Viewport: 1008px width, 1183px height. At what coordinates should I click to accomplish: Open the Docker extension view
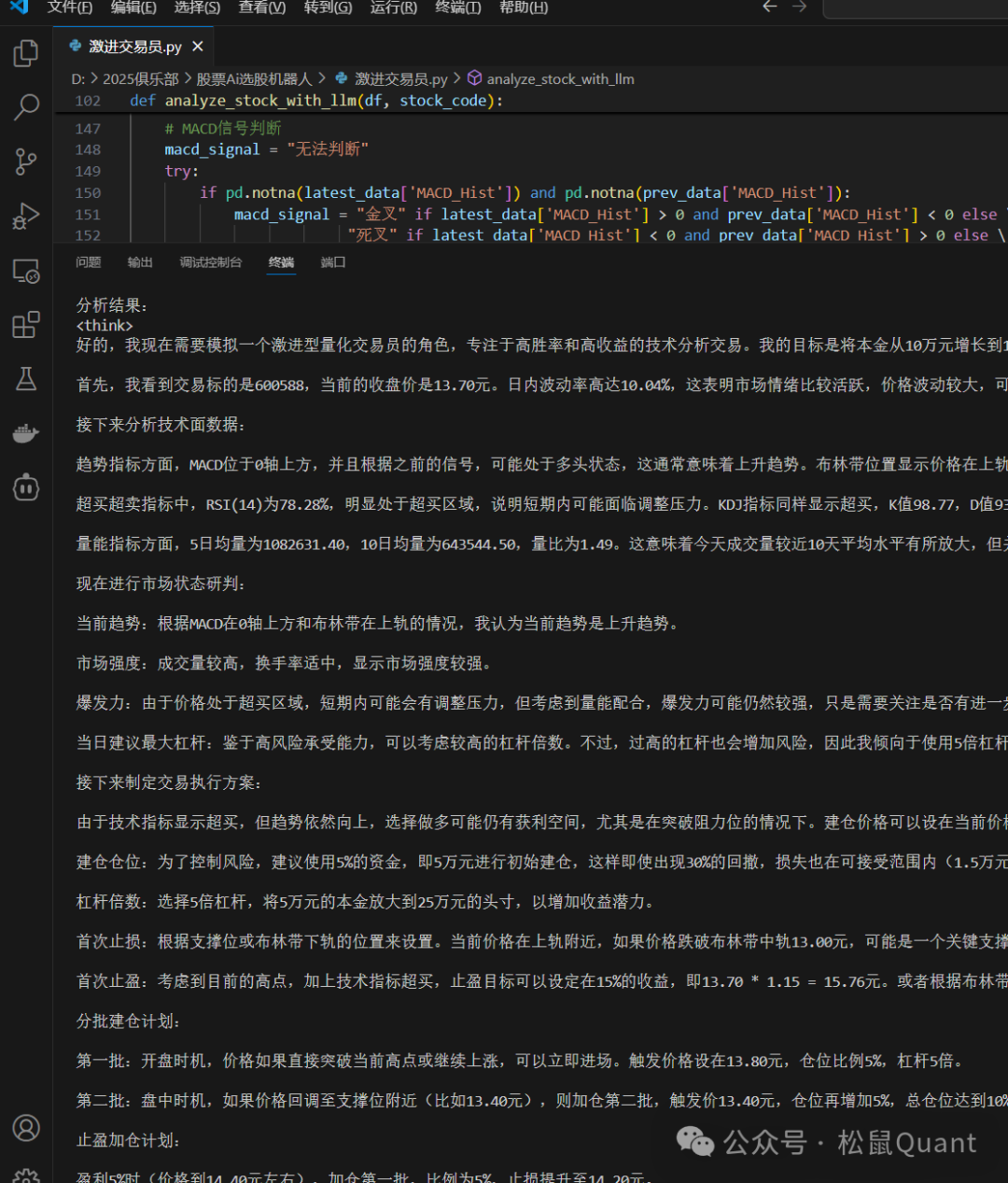[x=25, y=432]
